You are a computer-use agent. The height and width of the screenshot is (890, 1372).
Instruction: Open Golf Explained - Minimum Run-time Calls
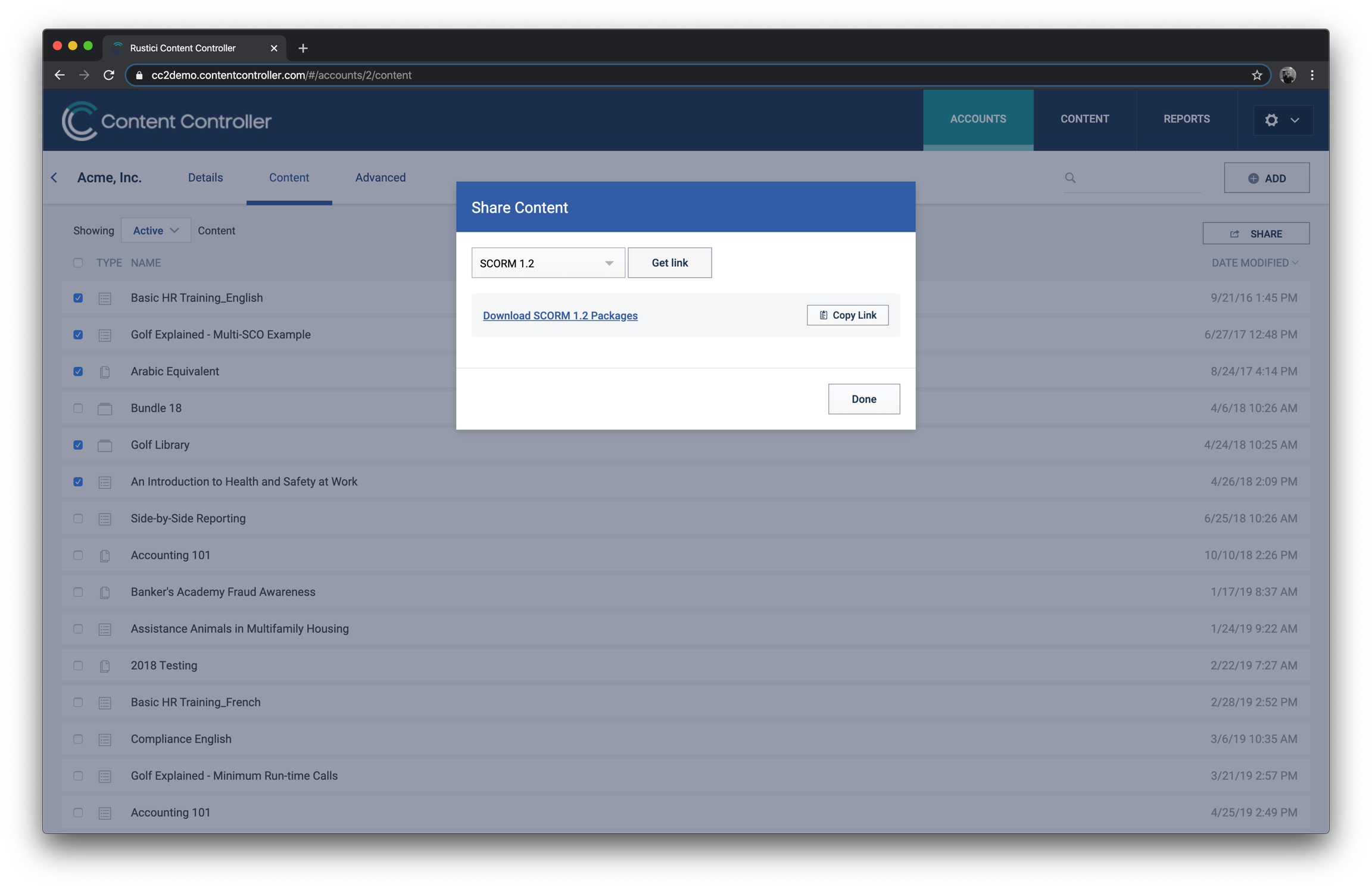click(234, 776)
